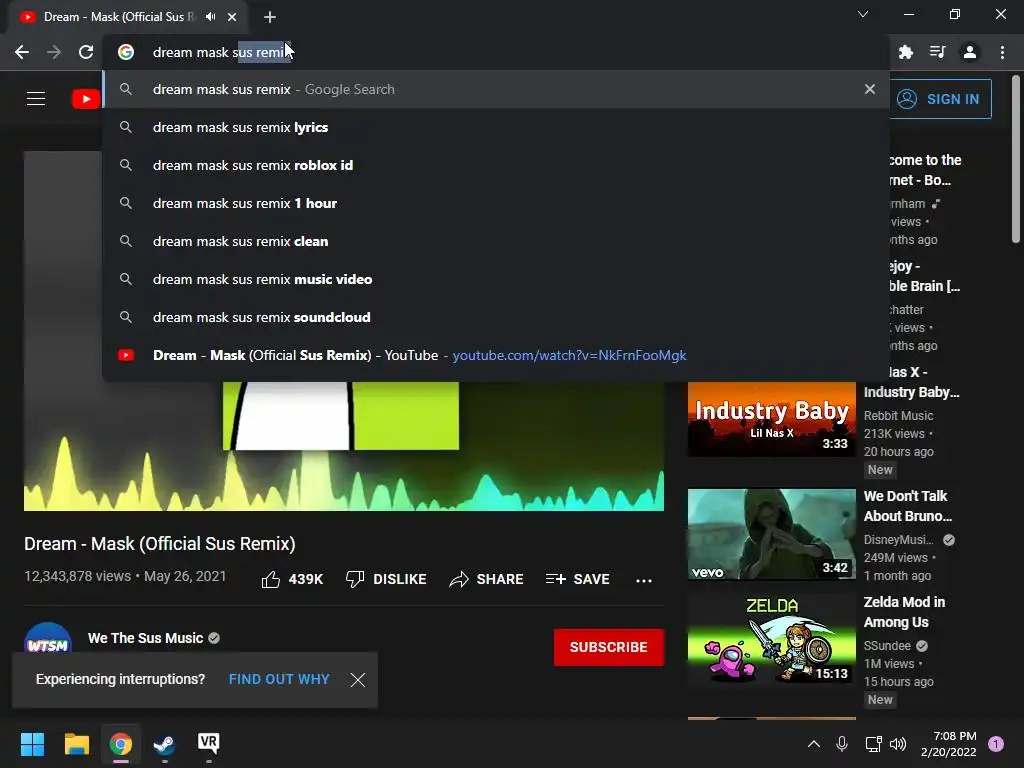
Task: Open Rebbit Music channel text
Action: (x=899, y=415)
